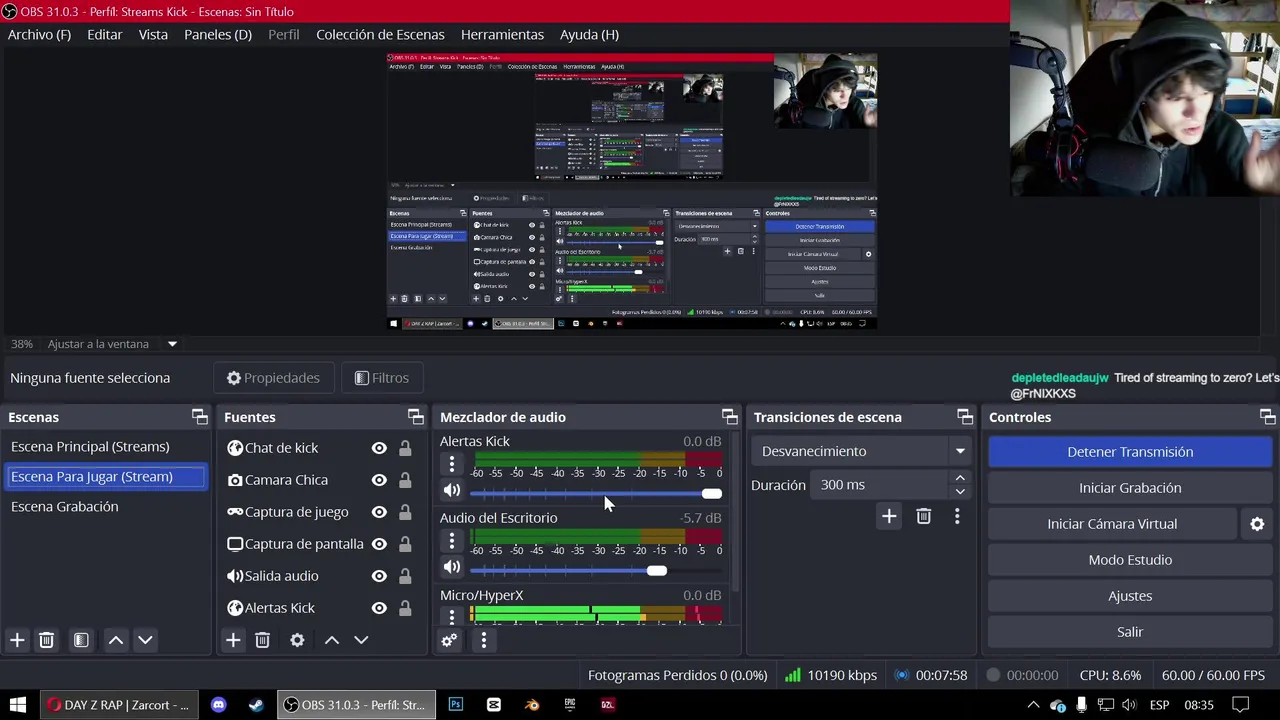Hide the Chat de kick source
1280x720 pixels.
(379, 448)
